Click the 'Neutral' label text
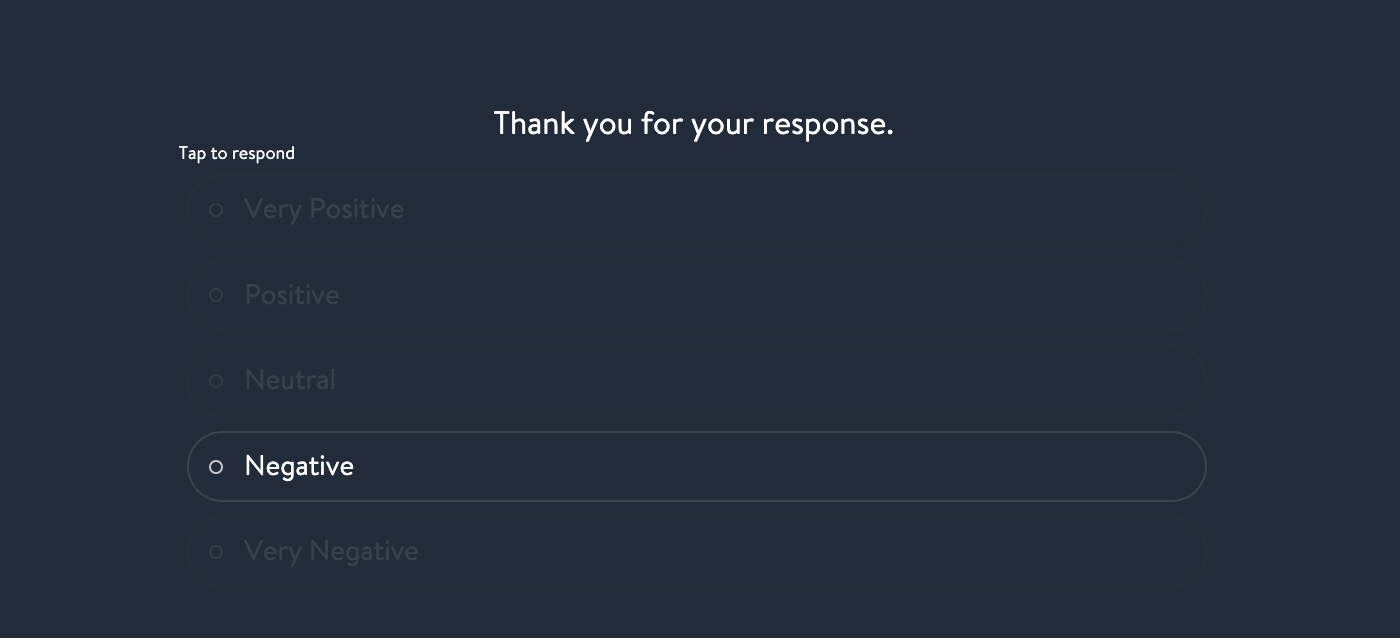Viewport: 1400px width, 640px height. point(290,380)
